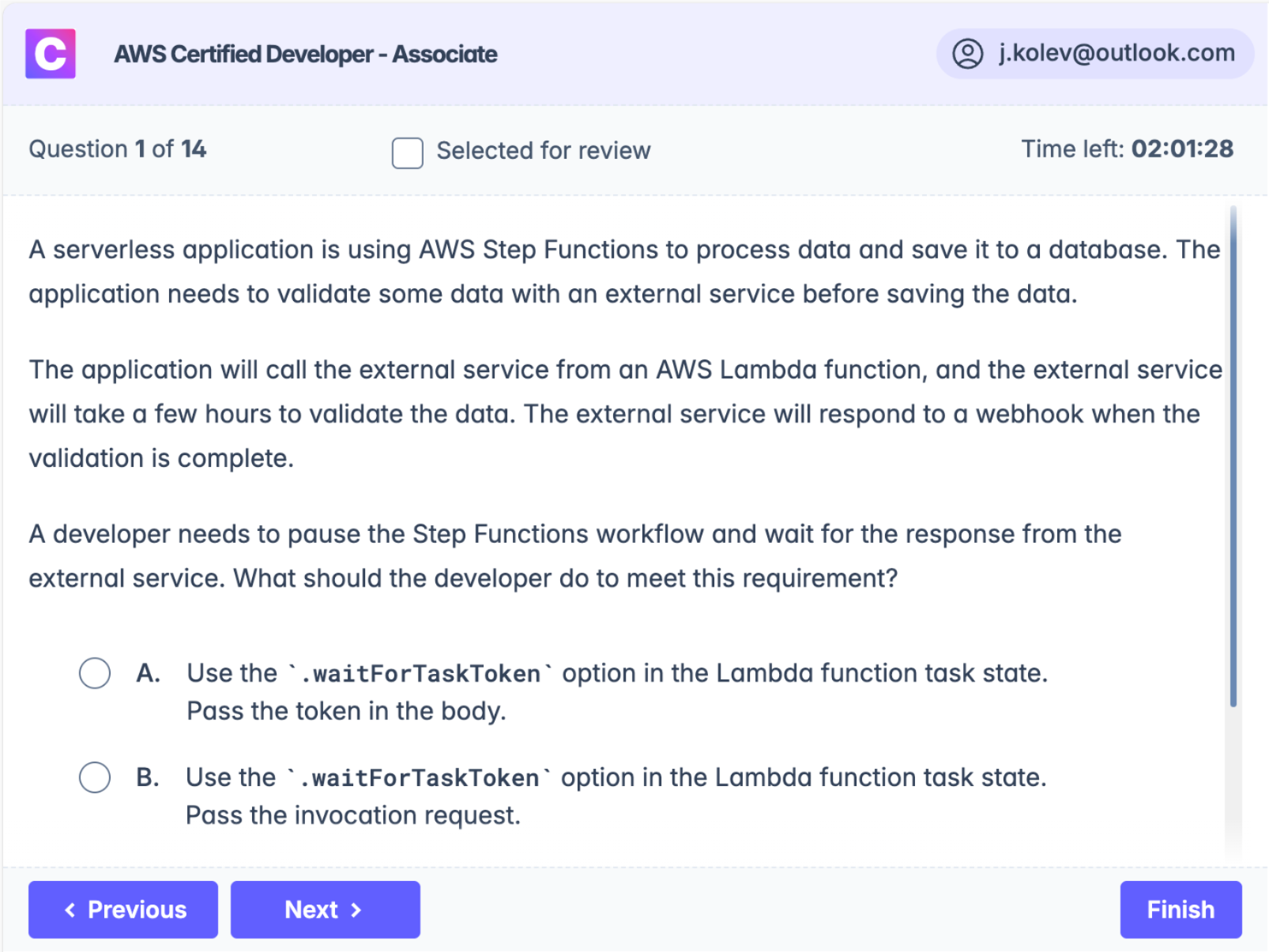1269x952 pixels.
Task: Click answer text "Pass the invocation request"
Action: 353,815
